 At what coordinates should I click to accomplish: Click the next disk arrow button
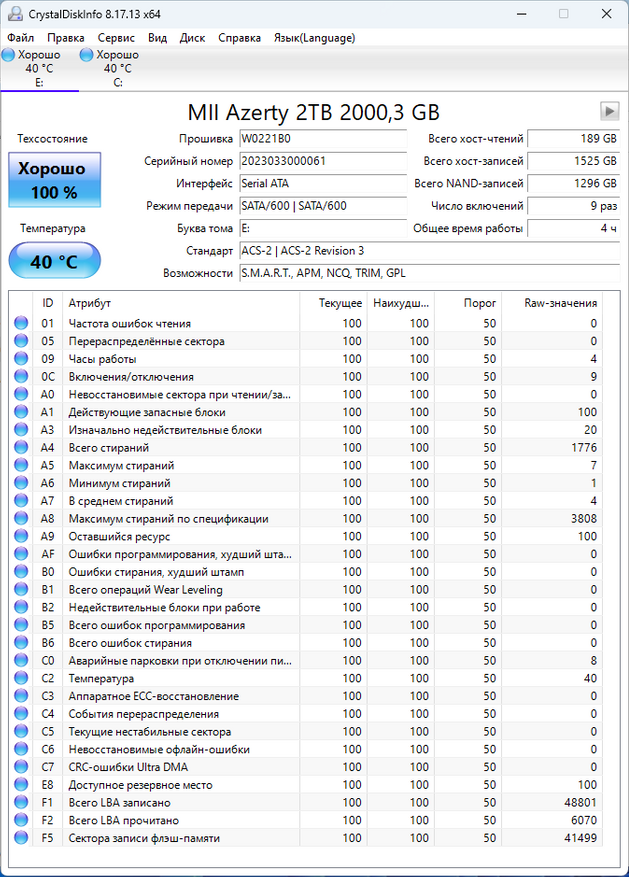[609, 111]
